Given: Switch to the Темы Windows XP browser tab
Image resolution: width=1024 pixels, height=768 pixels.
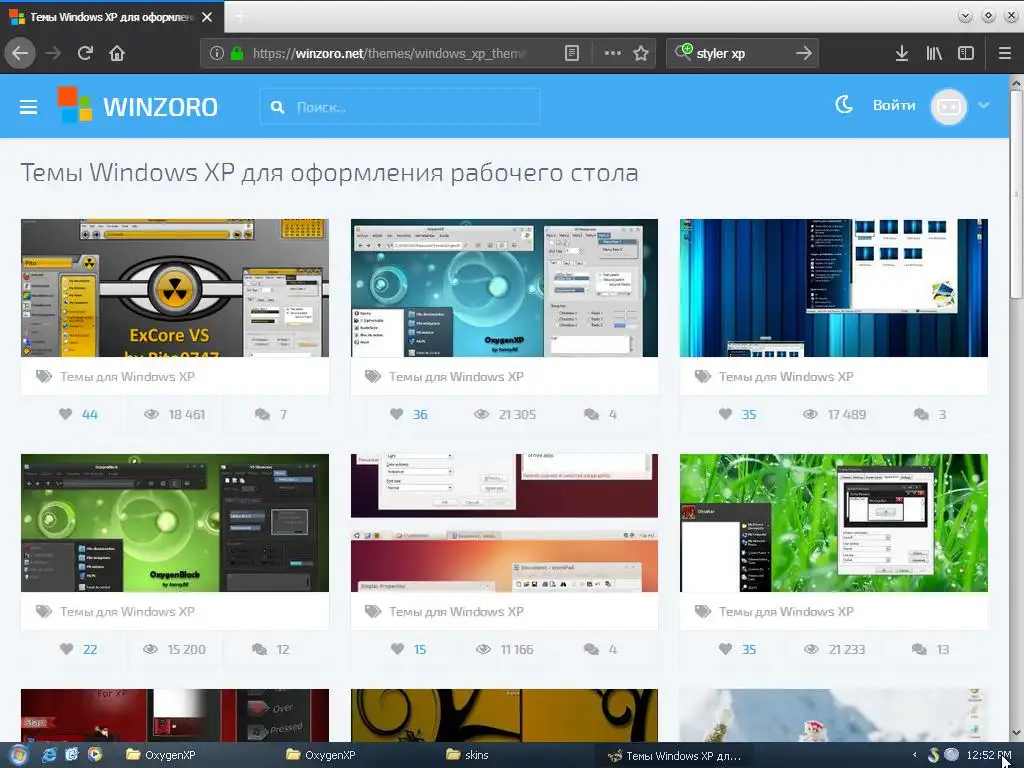Looking at the screenshot, I should click(x=112, y=17).
